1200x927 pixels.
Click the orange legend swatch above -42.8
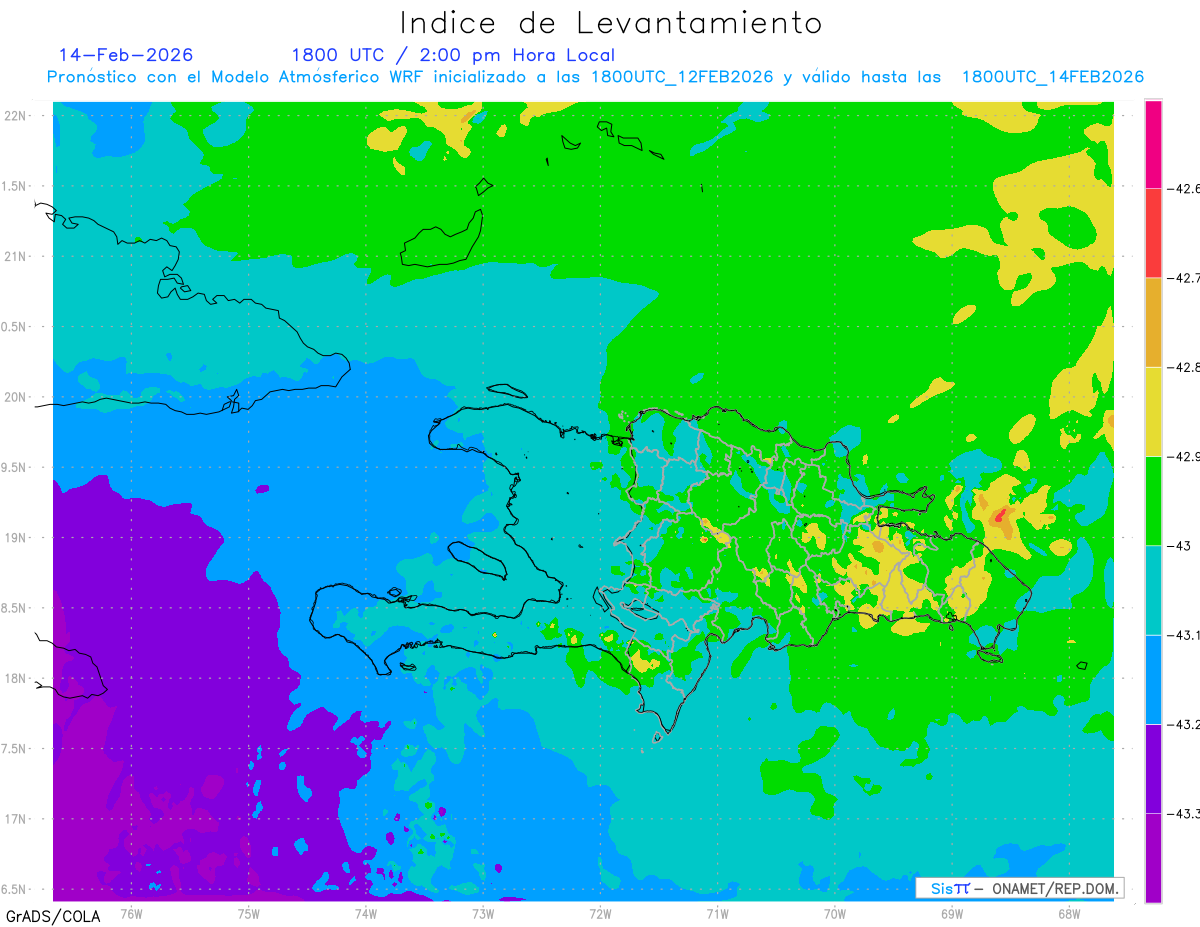[x=1153, y=322]
